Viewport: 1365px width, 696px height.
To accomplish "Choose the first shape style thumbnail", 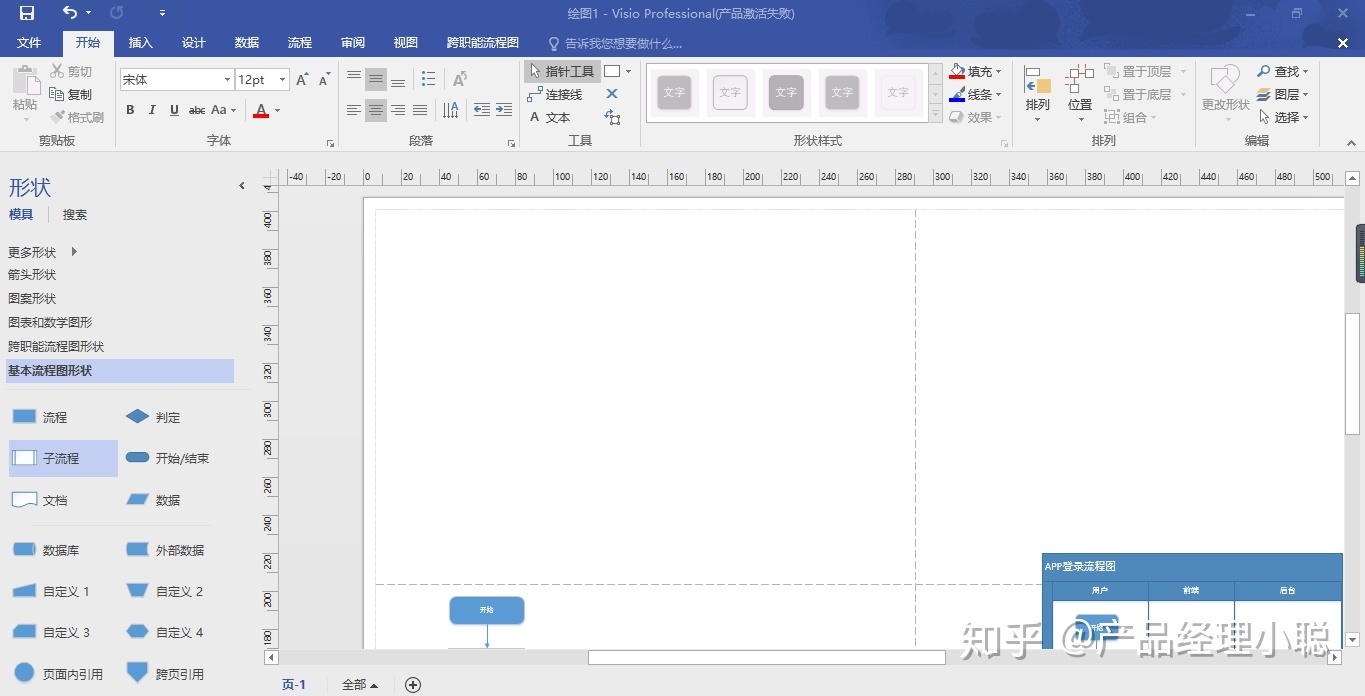I will [x=674, y=92].
